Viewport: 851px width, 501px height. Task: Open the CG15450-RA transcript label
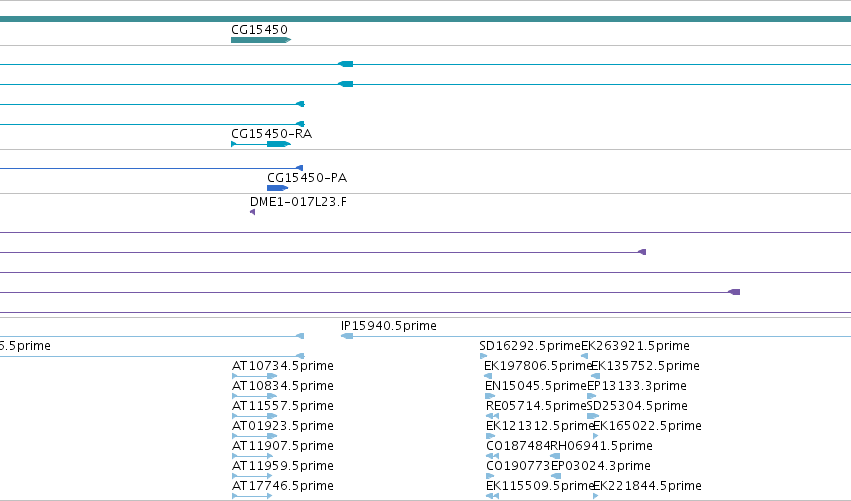(x=271, y=134)
